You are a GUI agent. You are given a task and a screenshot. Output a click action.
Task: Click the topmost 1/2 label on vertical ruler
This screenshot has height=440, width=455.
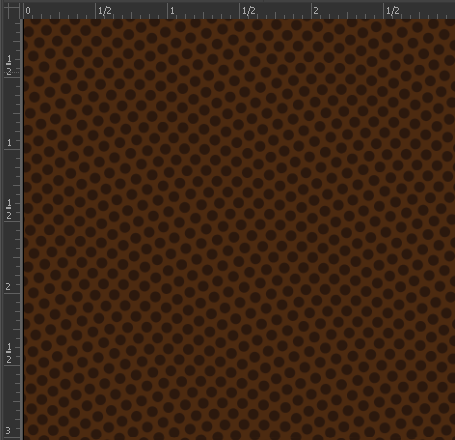click(x=9, y=66)
